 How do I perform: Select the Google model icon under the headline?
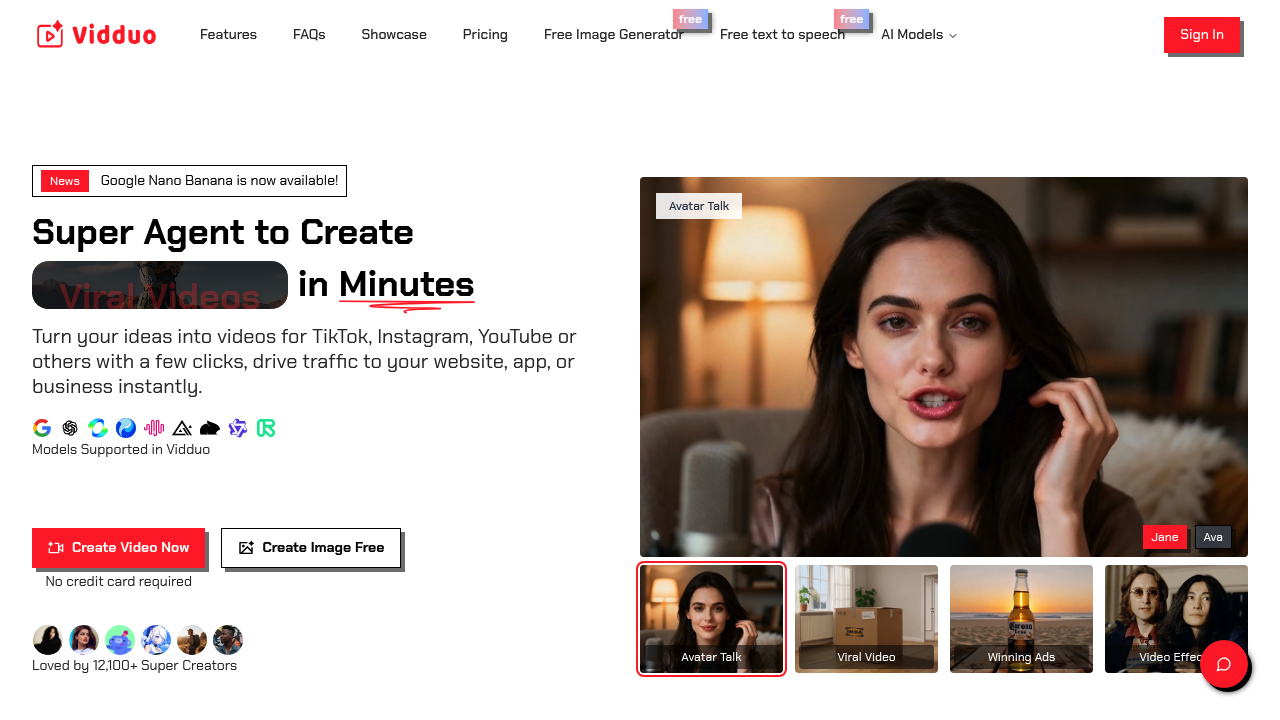click(x=41, y=428)
